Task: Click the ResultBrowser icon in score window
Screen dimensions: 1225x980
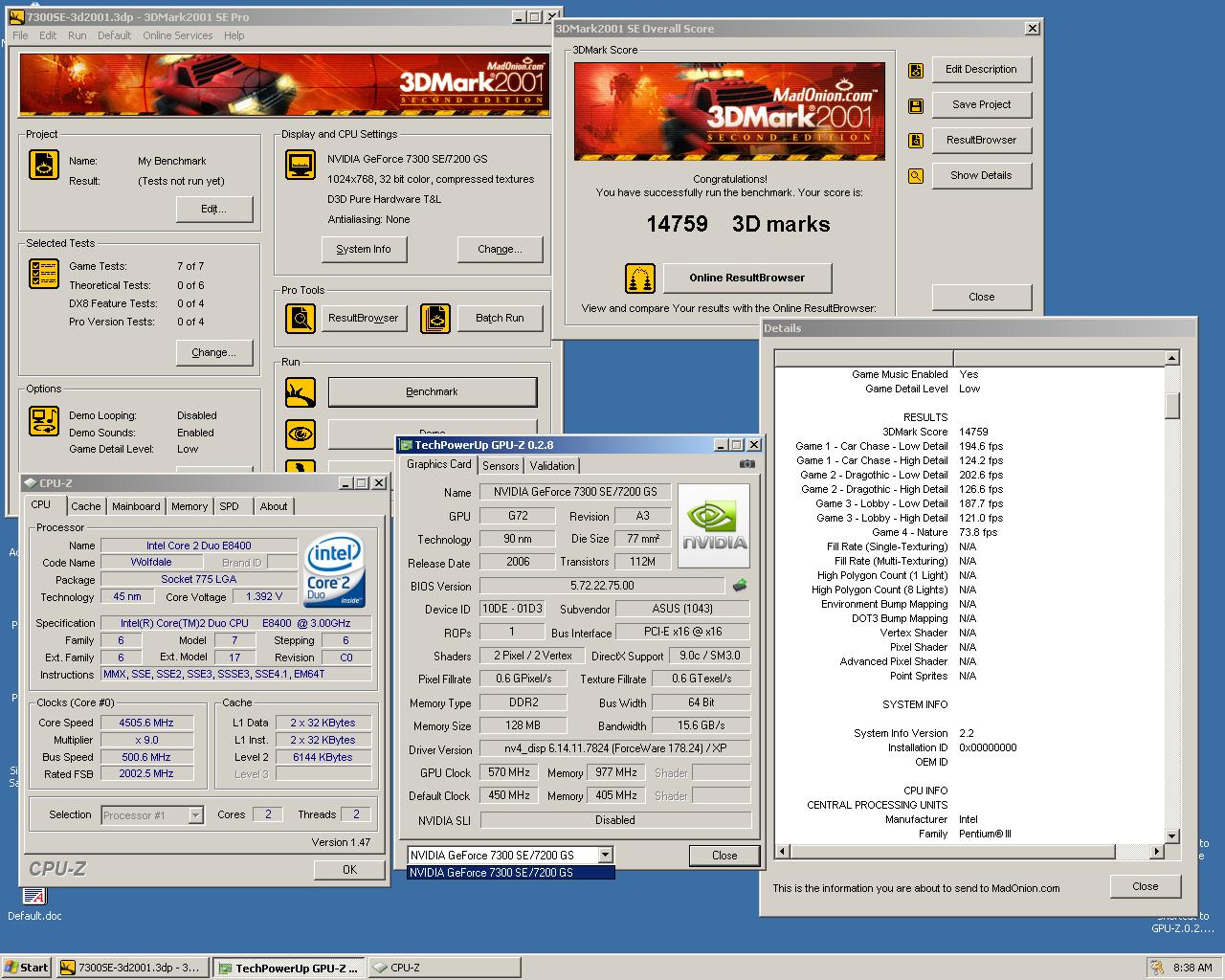Action: [916, 141]
